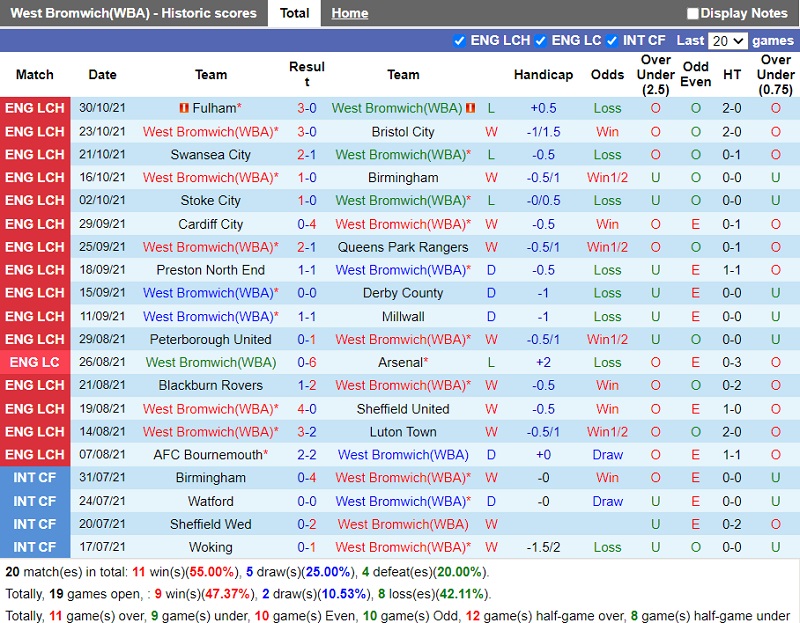Click the ENG LC league cell in Arsenal row
This screenshot has width=800, height=623.
point(35,362)
